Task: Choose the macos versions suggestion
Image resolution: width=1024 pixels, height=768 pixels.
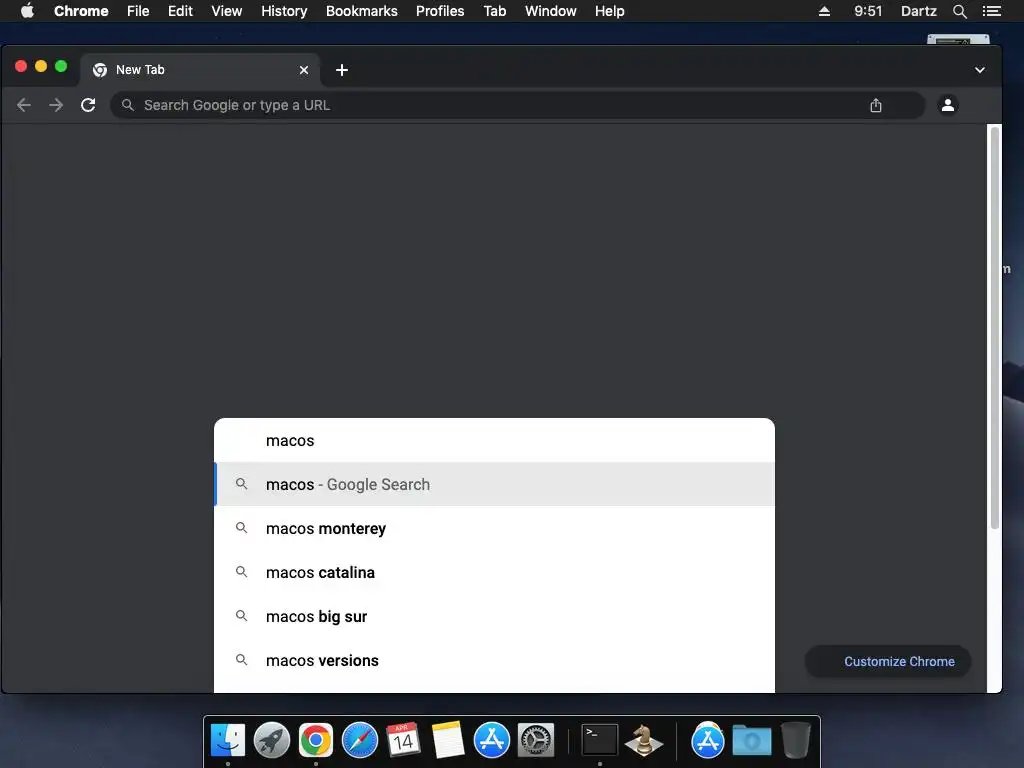Action: 494,660
